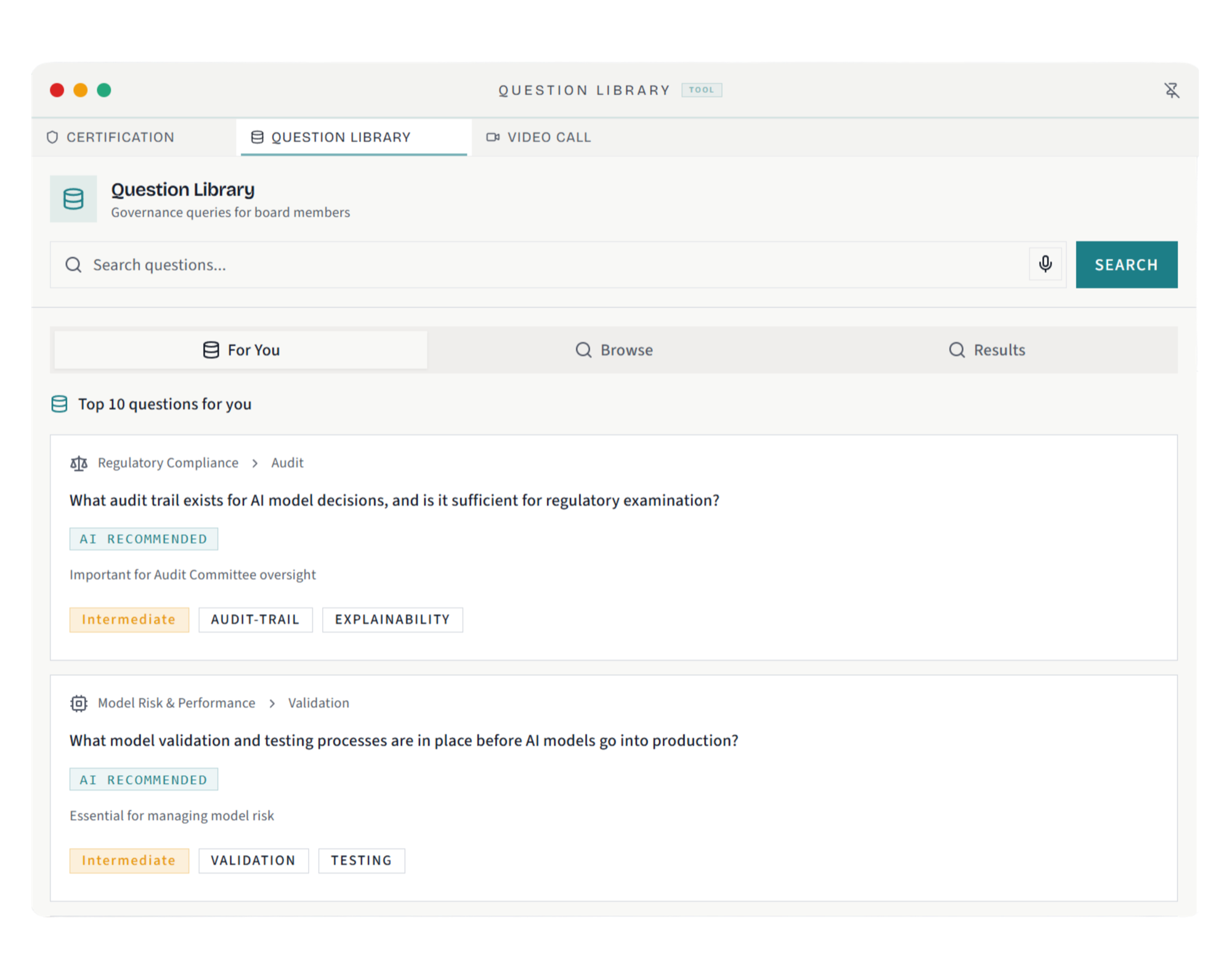Screen dimensions: 1232x980
Task: Click the shield icon on Certification tab
Action: pos(52,137)
